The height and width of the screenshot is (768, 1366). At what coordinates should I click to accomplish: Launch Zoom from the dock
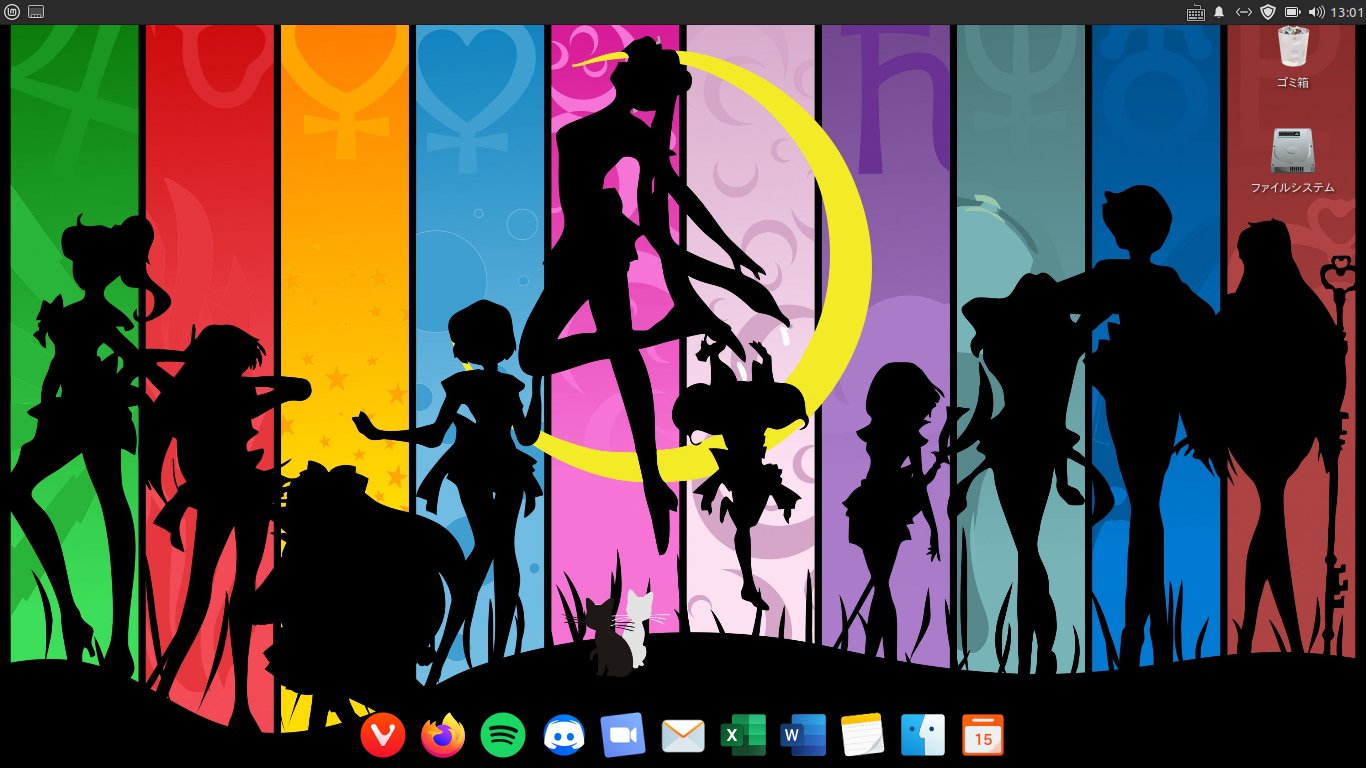click(x=623, y=735)
